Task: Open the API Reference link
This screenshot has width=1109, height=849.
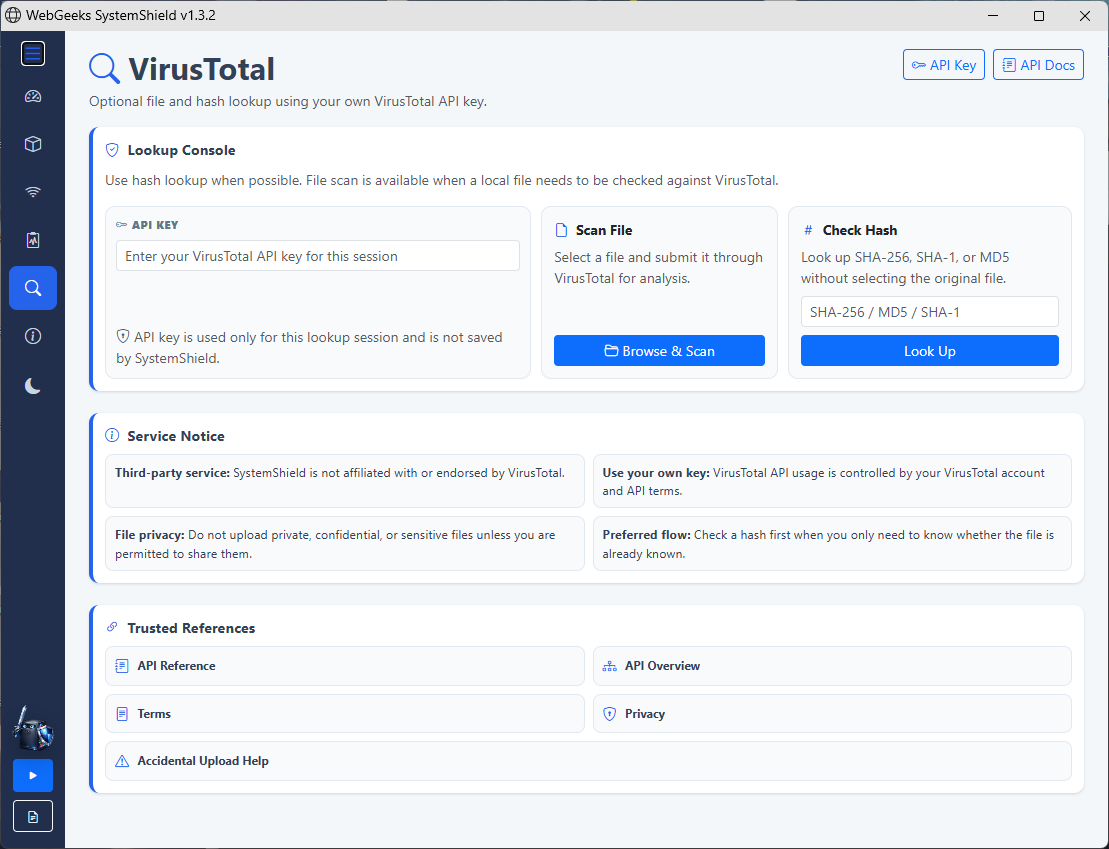Action: [344, 666]
